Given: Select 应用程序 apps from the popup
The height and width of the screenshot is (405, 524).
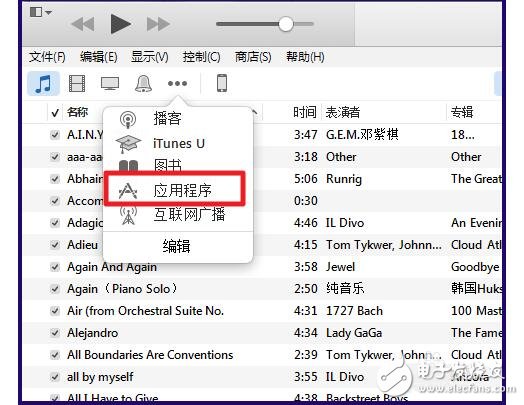Looking at the screenshot, I should coord(175,188).
